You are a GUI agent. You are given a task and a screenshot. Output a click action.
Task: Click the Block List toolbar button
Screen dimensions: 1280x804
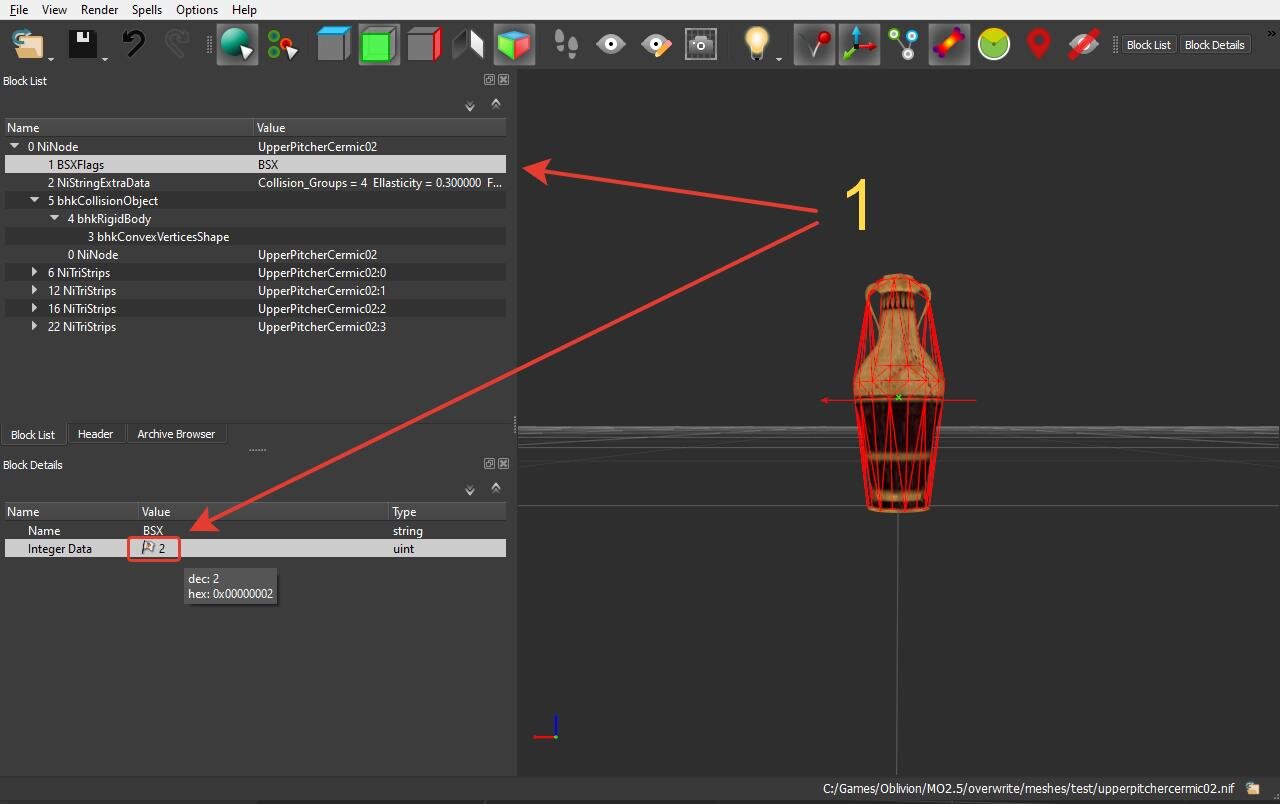coord(1148,45)
